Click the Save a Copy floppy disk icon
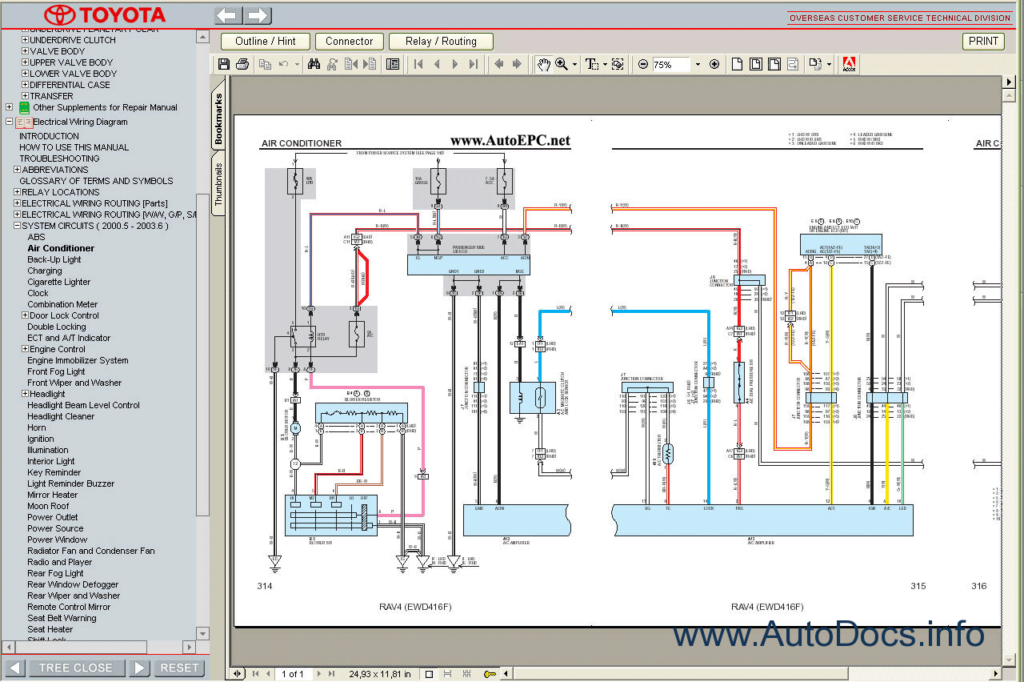 (224, 64)
